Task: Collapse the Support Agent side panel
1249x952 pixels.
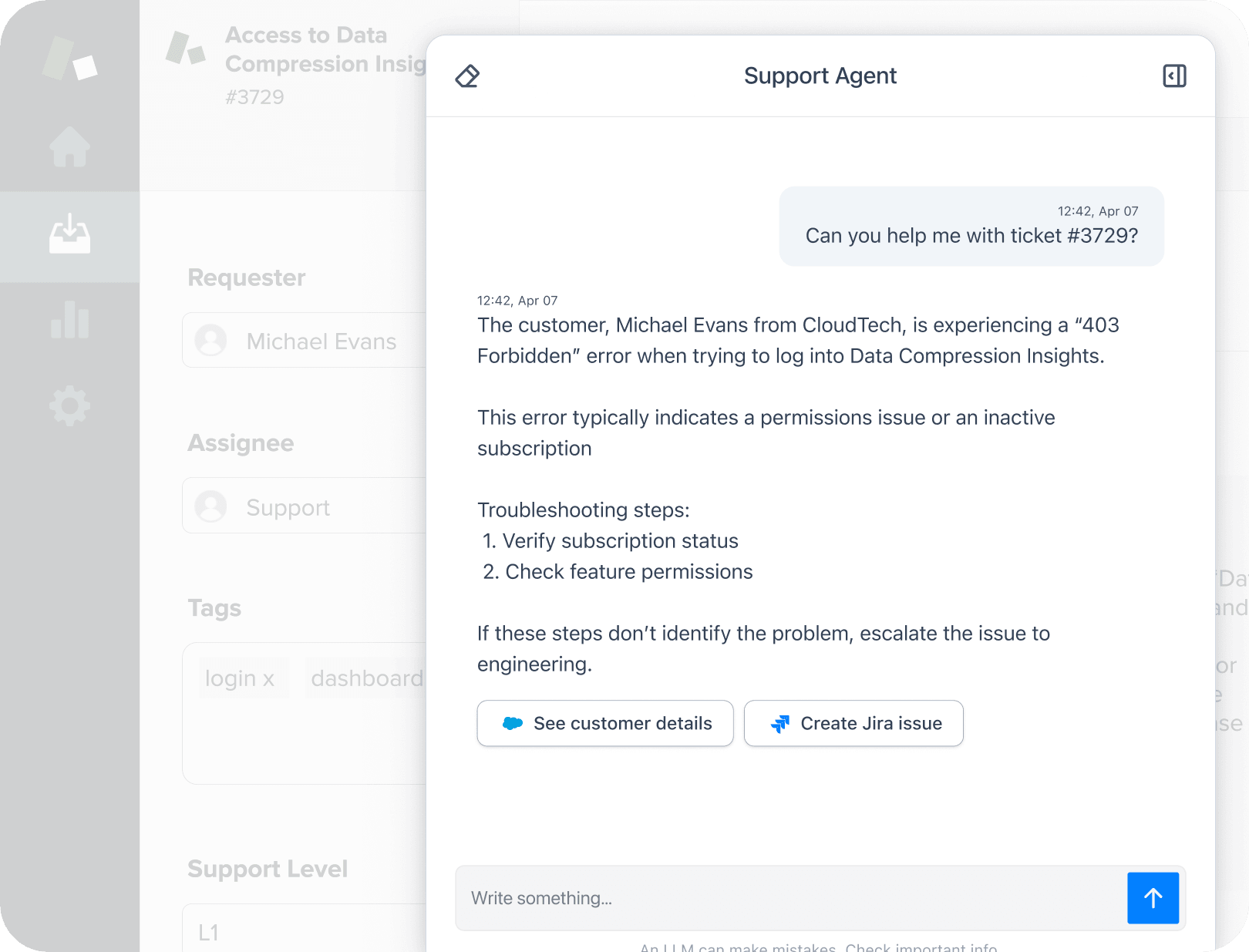Action: pos(1174,76)
